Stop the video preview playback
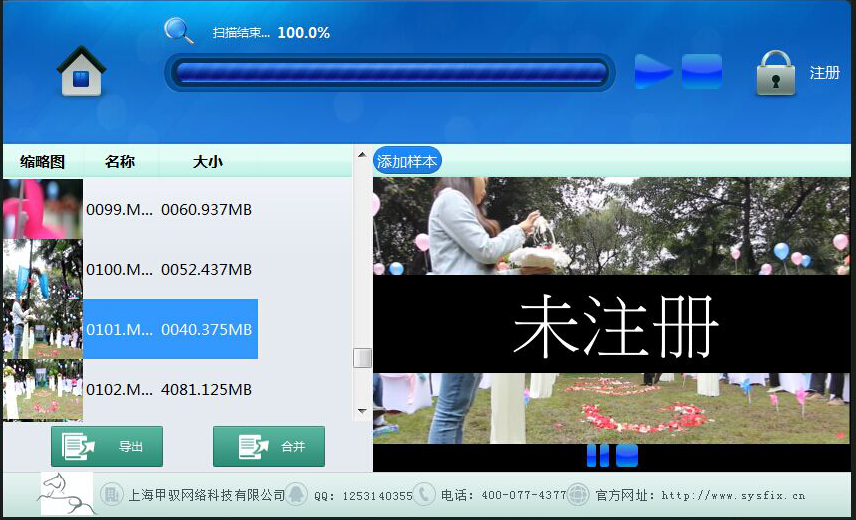This screenshot has height=520, width=856. (627, 456)
